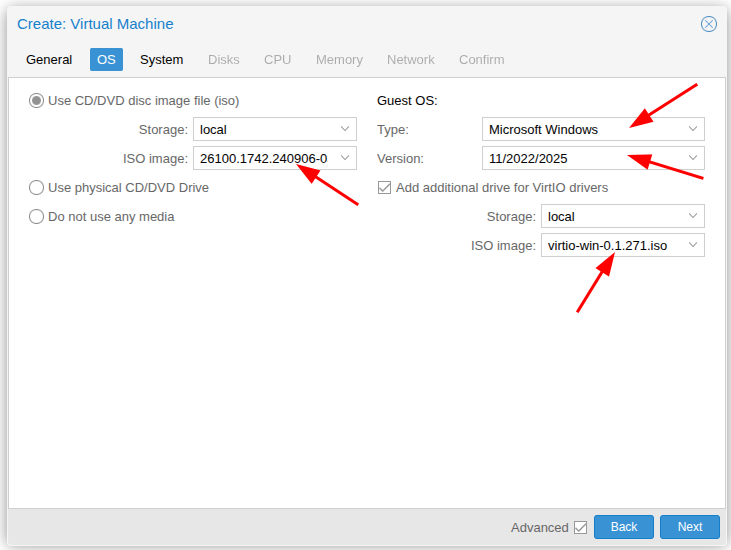Go to the CPU tab
Image resolution: width=731 pixels, height=550 pixels.
(x=277, y=60)
